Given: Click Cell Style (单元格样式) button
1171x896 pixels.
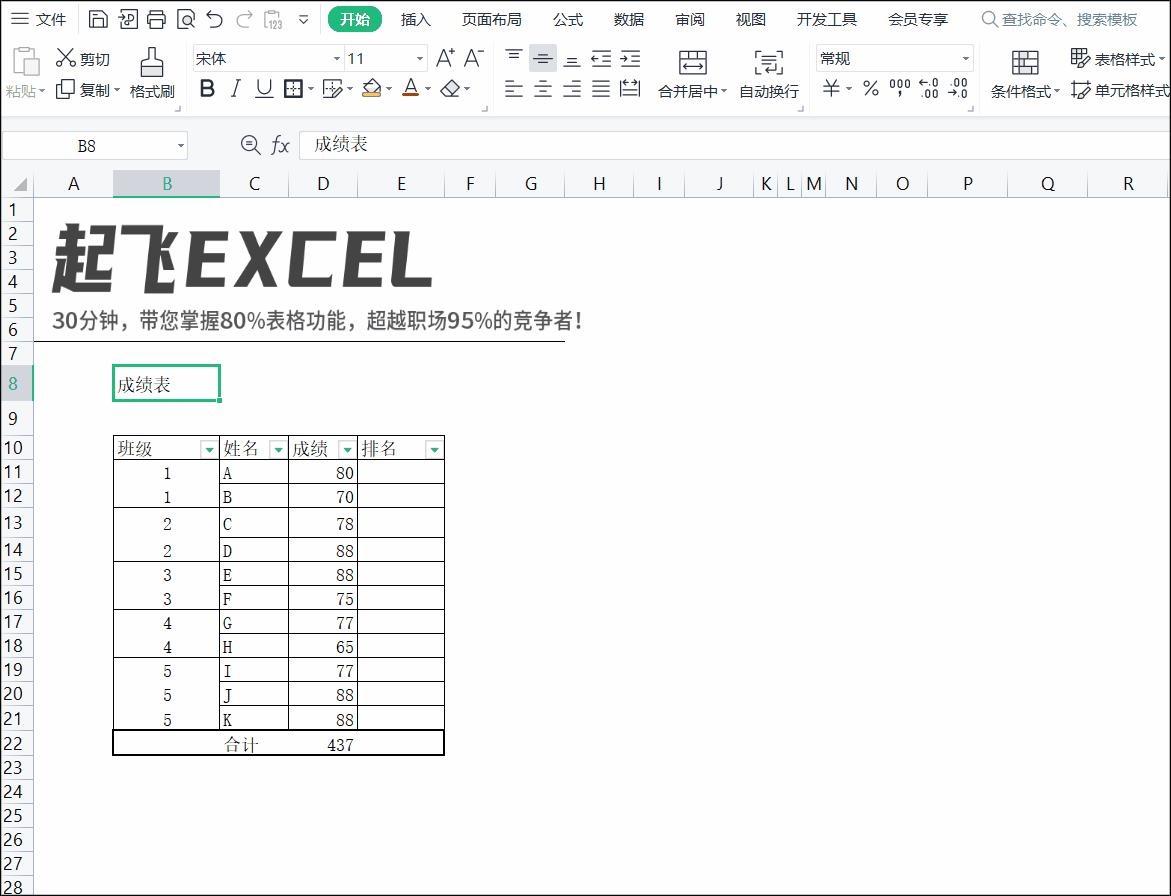Looking at the screenshot, I should (x=1119, y=90).
